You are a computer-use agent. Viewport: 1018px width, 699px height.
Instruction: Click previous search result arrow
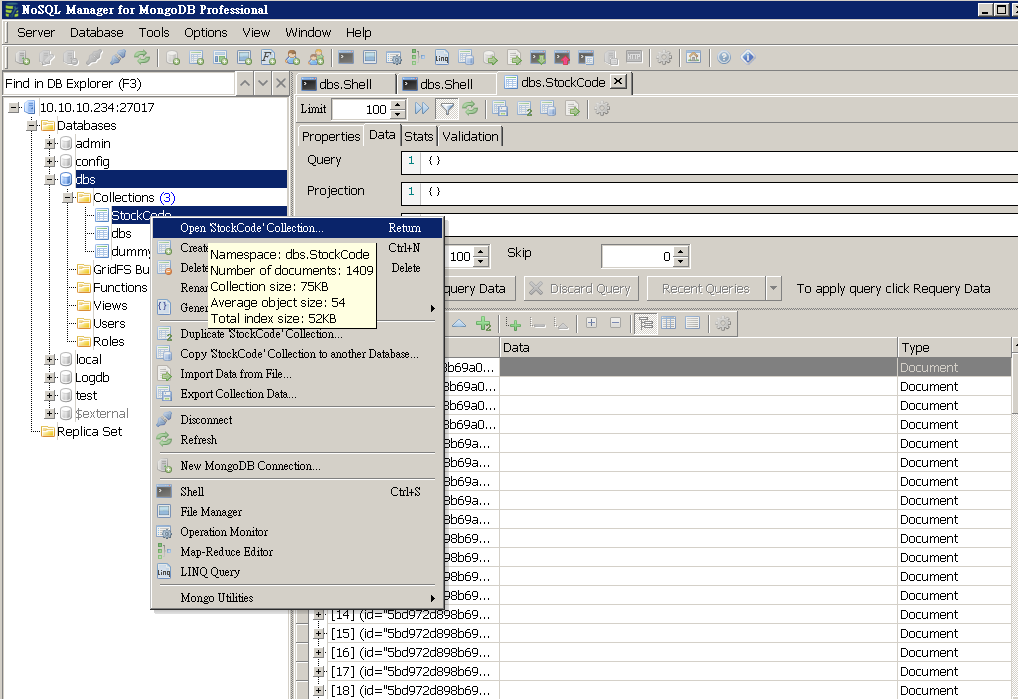tap(245, 83)
